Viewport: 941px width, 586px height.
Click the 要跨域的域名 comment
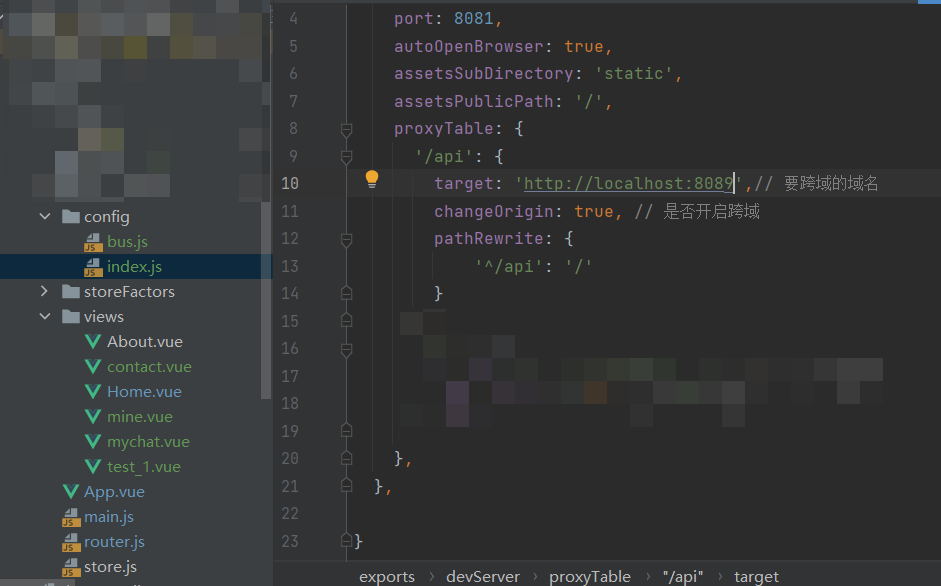(x=831, y=183)
